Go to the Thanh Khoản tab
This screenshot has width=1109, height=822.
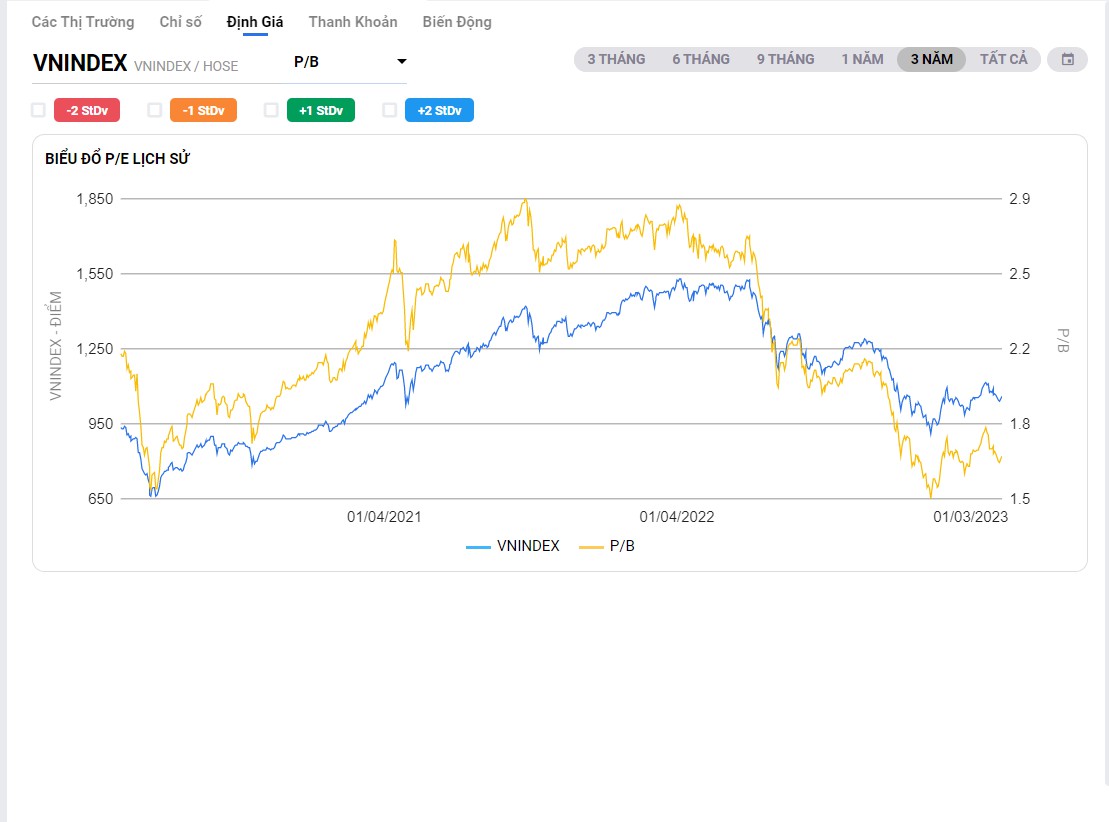click(352, 22)
